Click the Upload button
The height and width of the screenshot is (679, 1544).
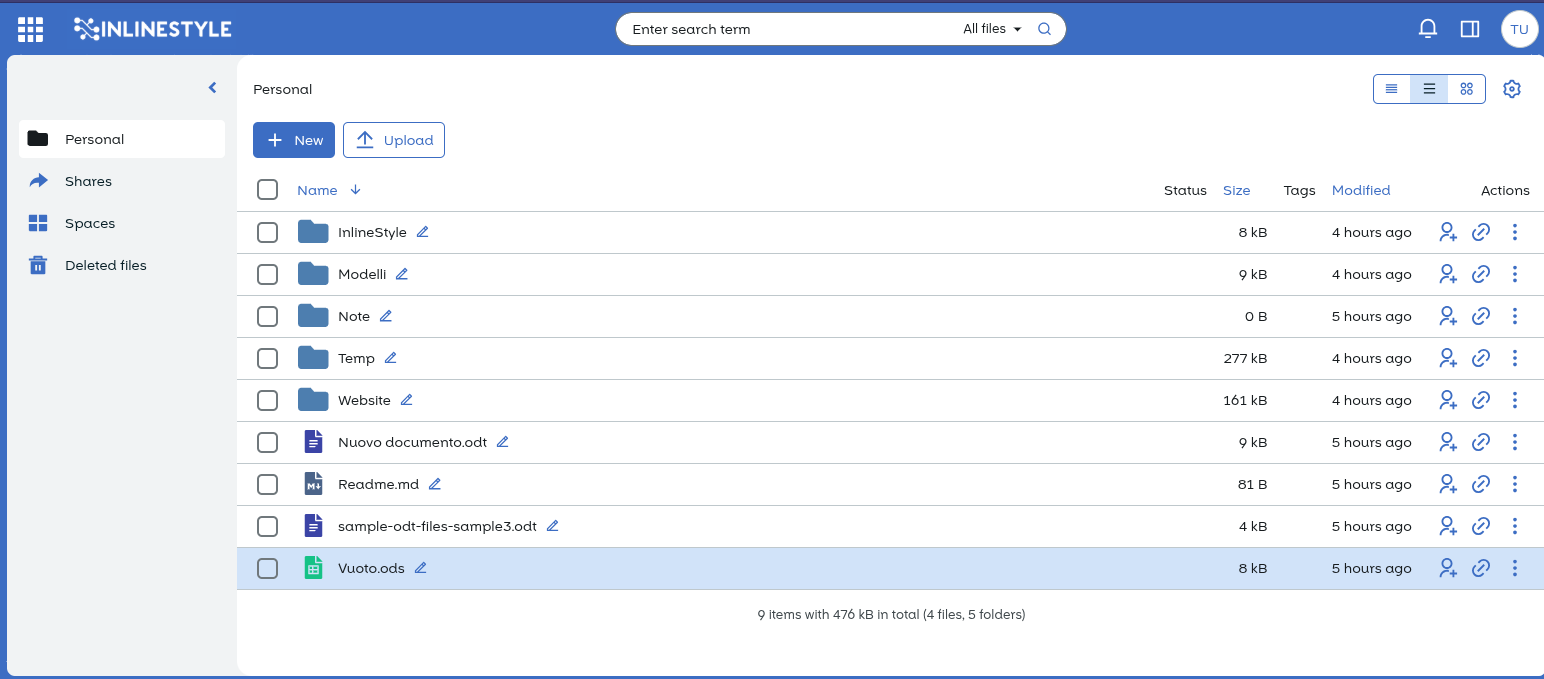394,140
